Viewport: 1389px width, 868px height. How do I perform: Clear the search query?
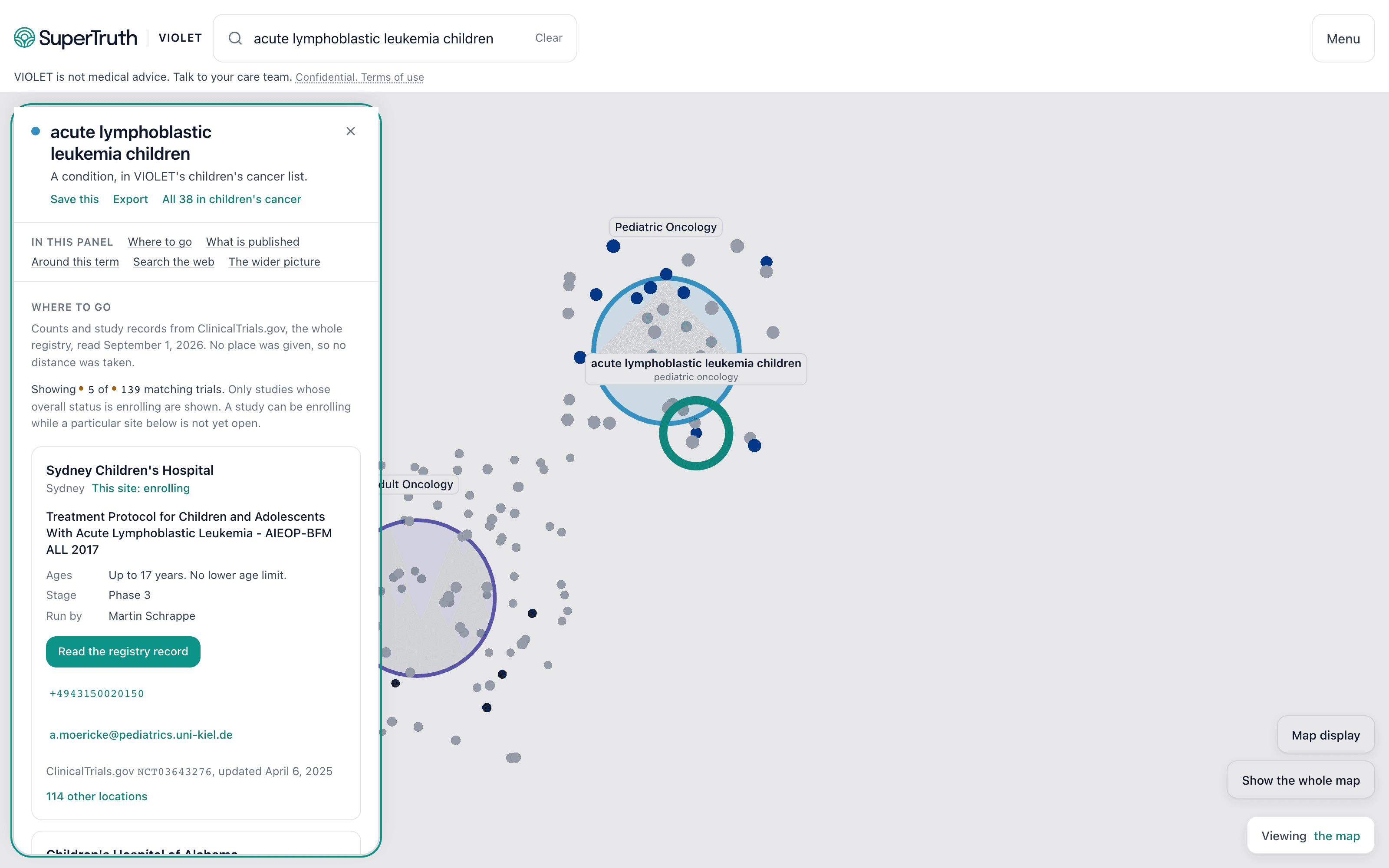tap(549, 39)
